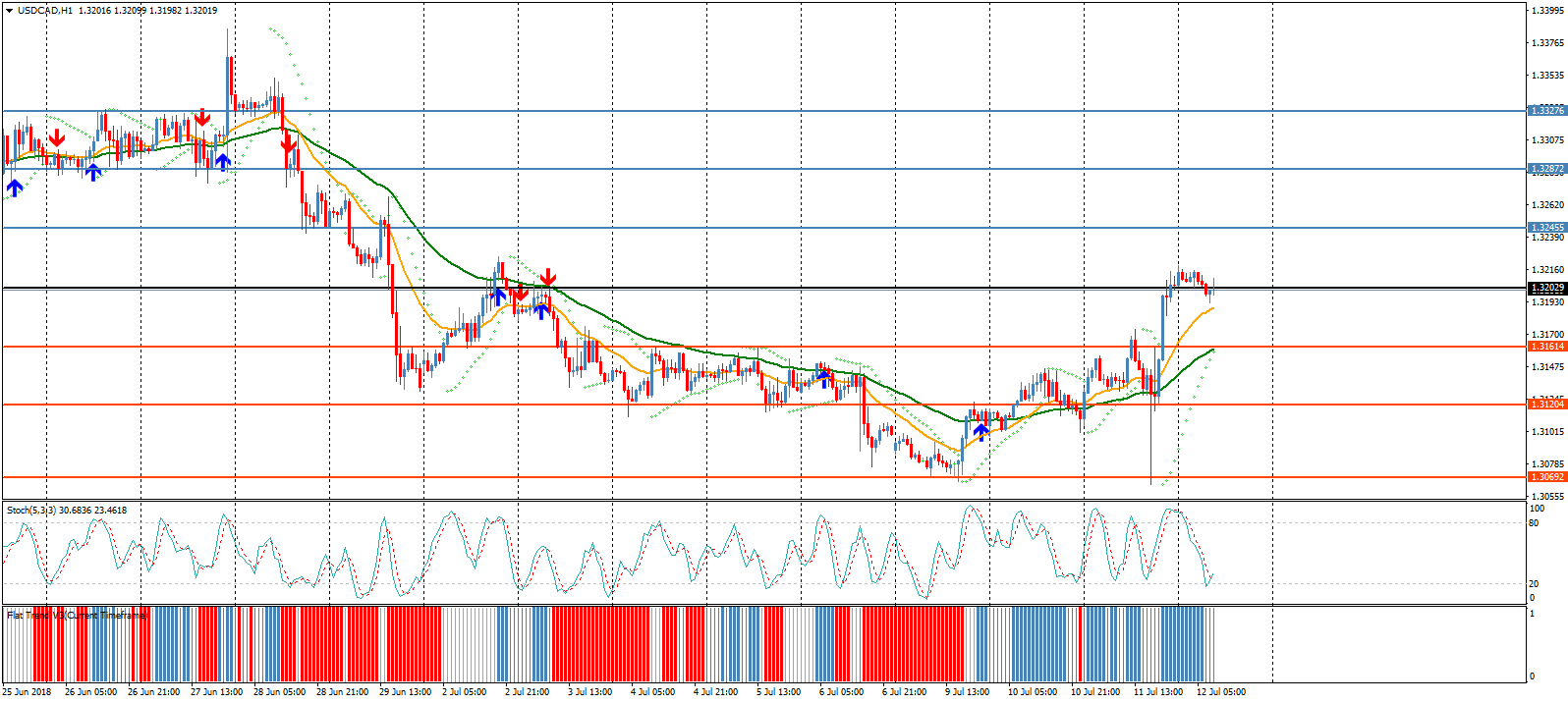Click the Stoch(5,3,3) indicator label

click(66, 511)
